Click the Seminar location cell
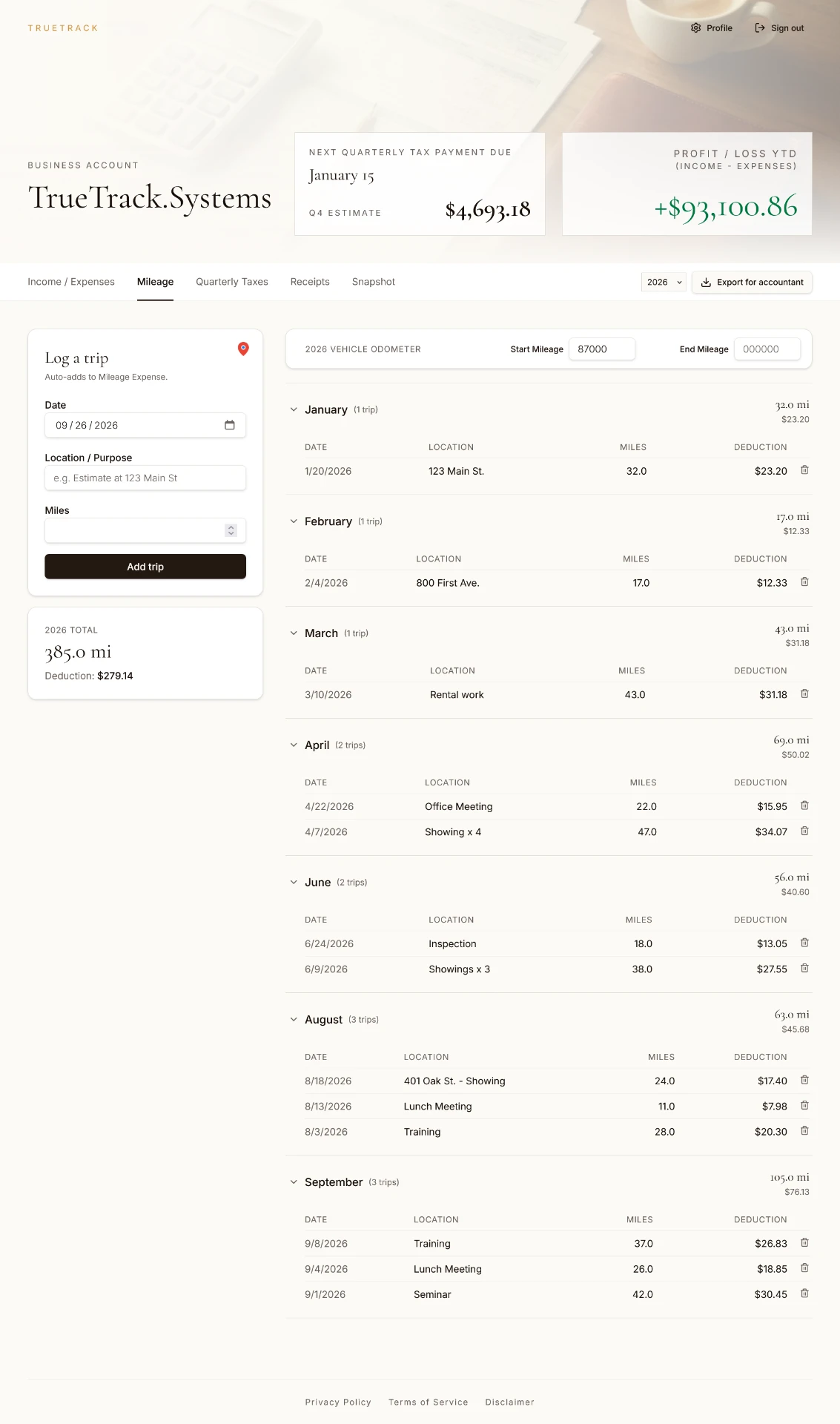This screenshot has height=1424, width=840. (x=432, y=1294)
